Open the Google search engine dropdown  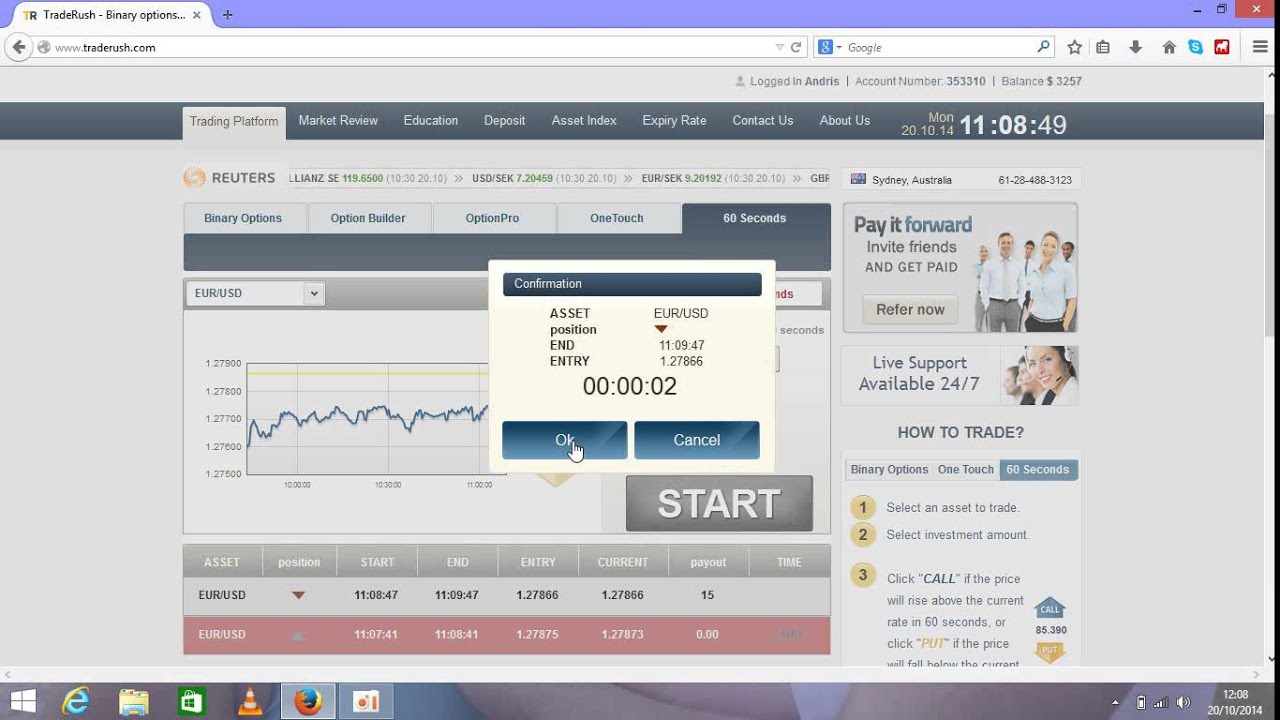(830, 47)
